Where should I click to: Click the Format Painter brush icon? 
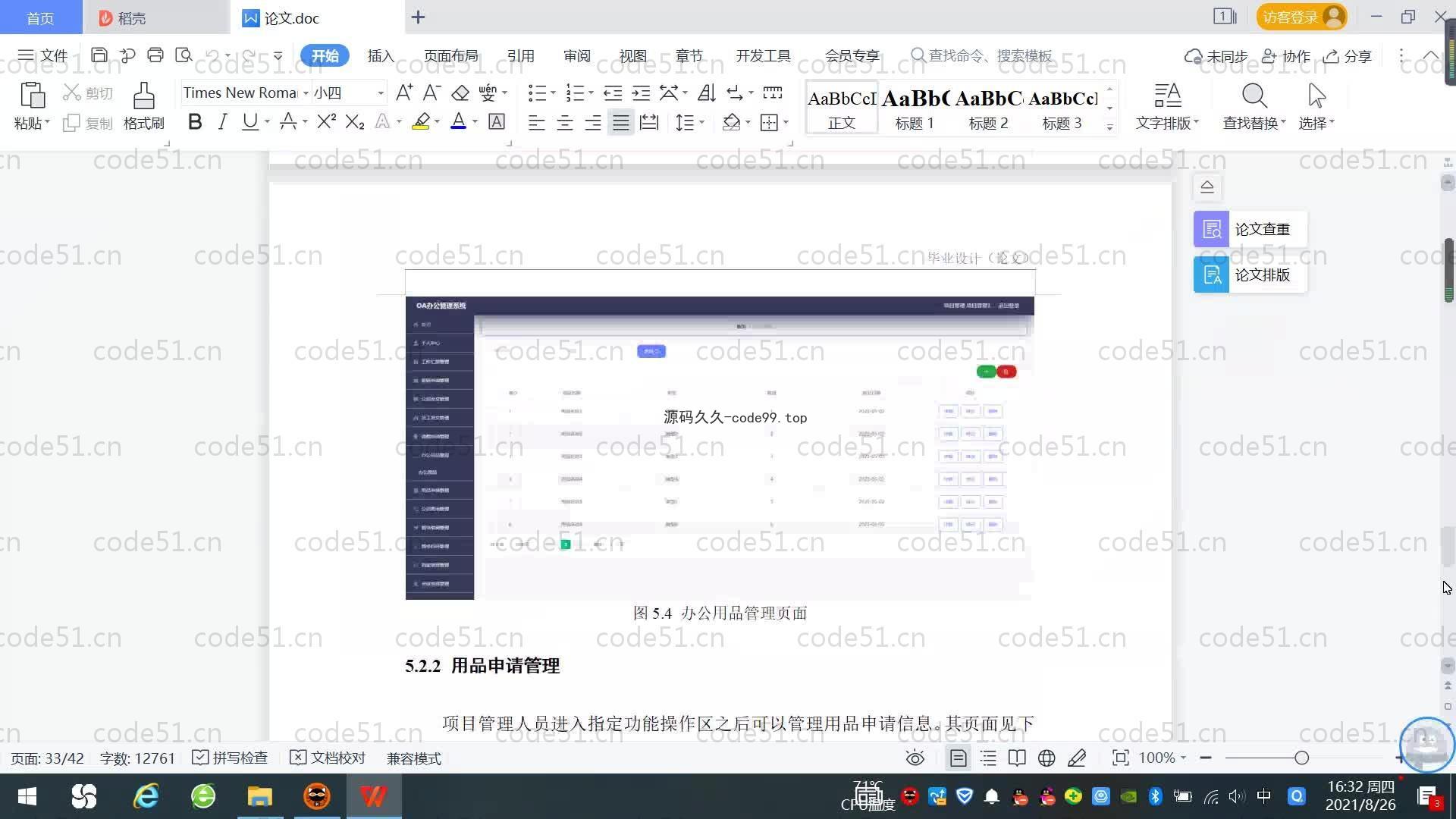coord(143,96)
